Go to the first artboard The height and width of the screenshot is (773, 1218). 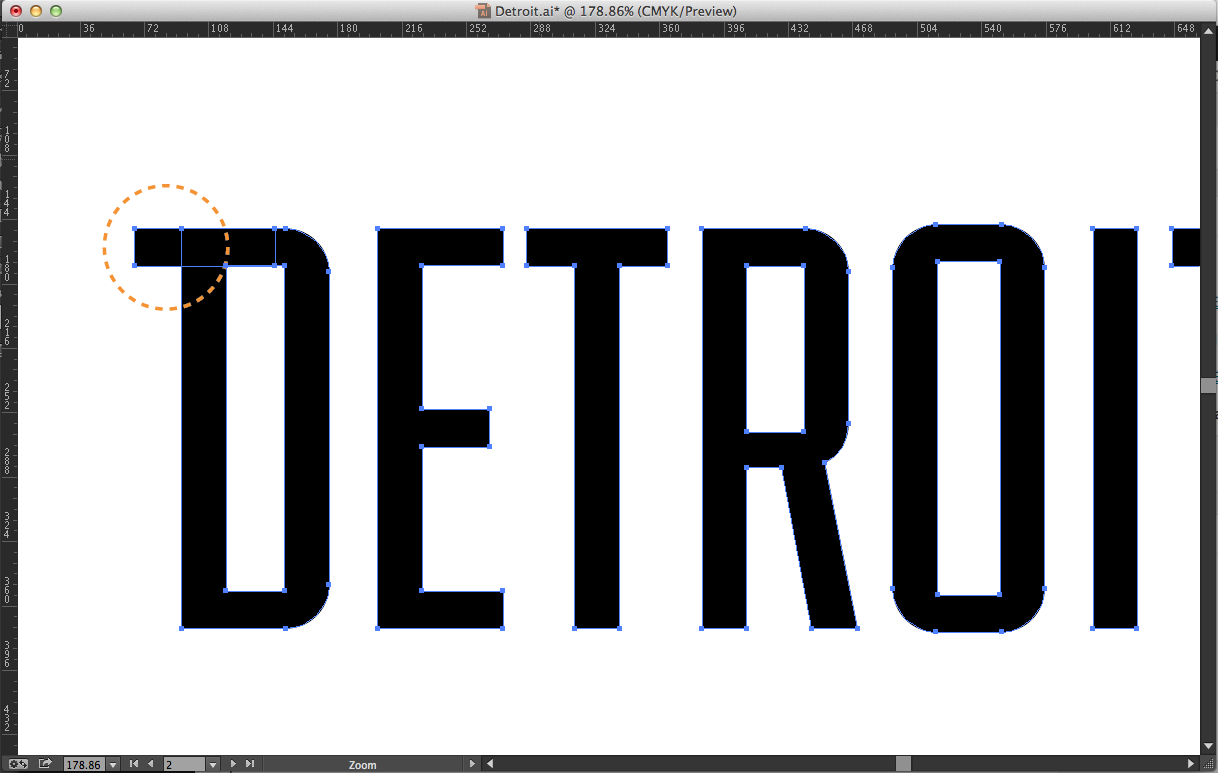coord(134,764)
